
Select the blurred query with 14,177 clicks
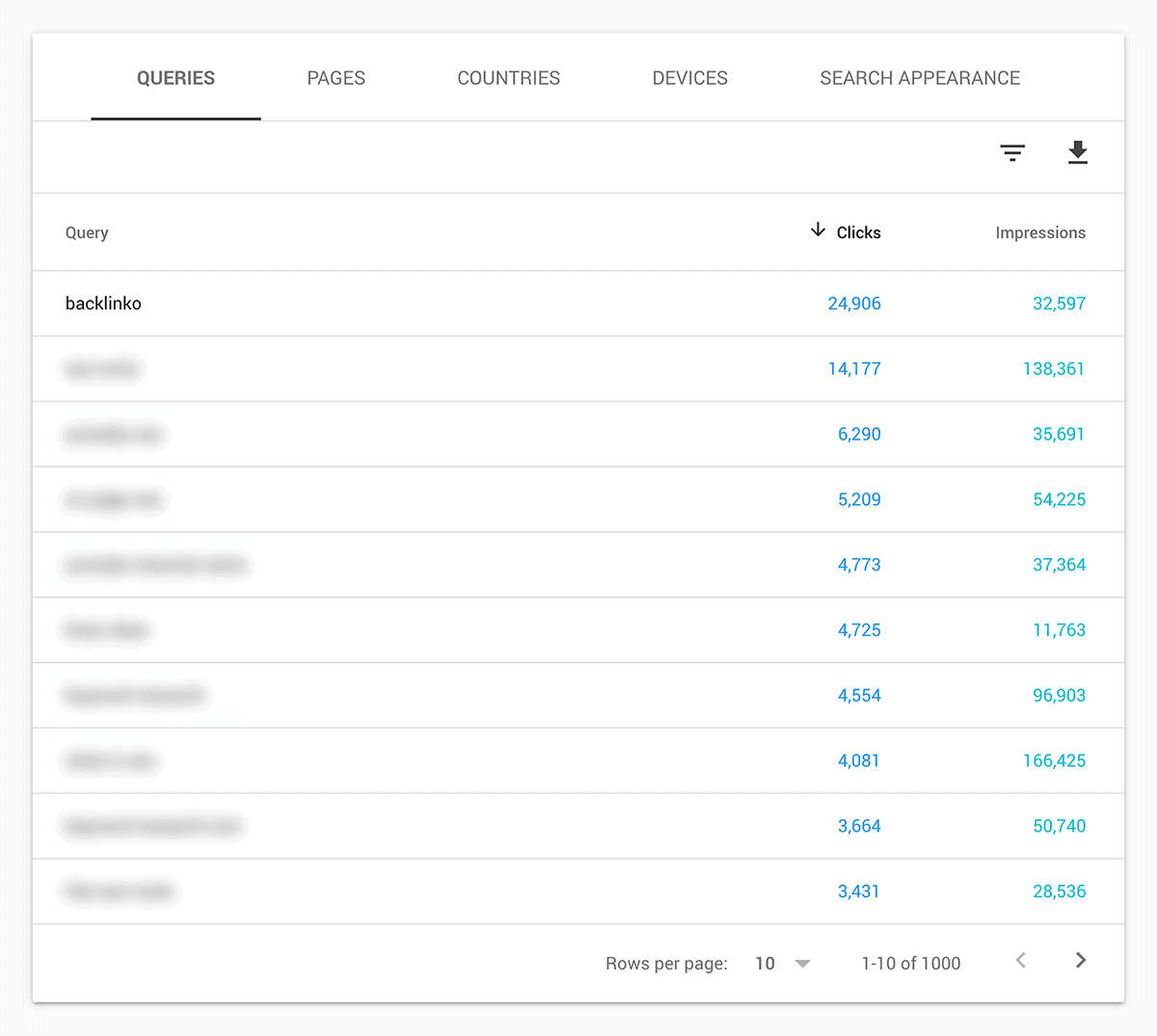coord(102,369)
